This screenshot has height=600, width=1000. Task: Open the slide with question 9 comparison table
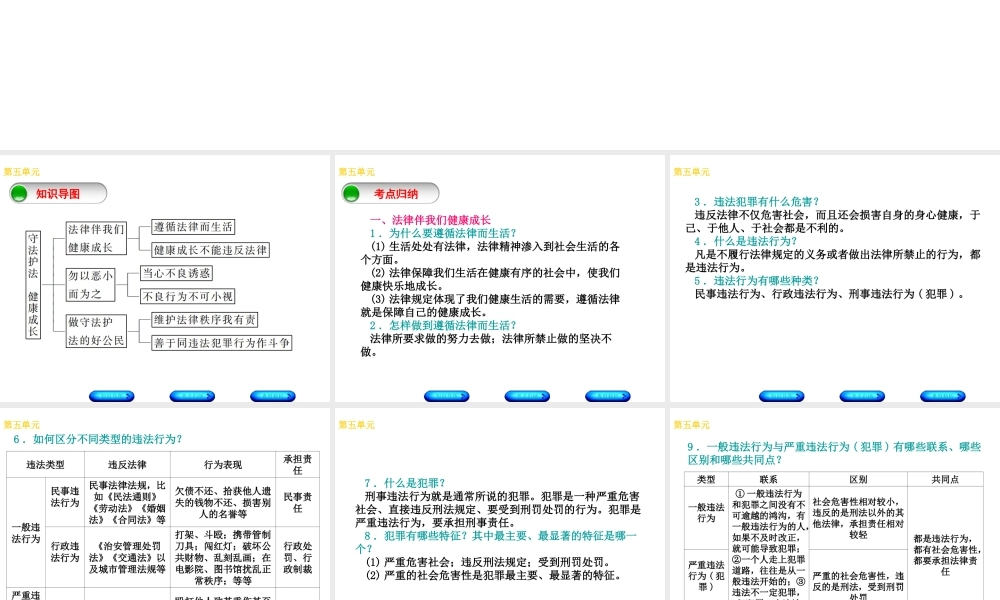click(x=835, y=504)
